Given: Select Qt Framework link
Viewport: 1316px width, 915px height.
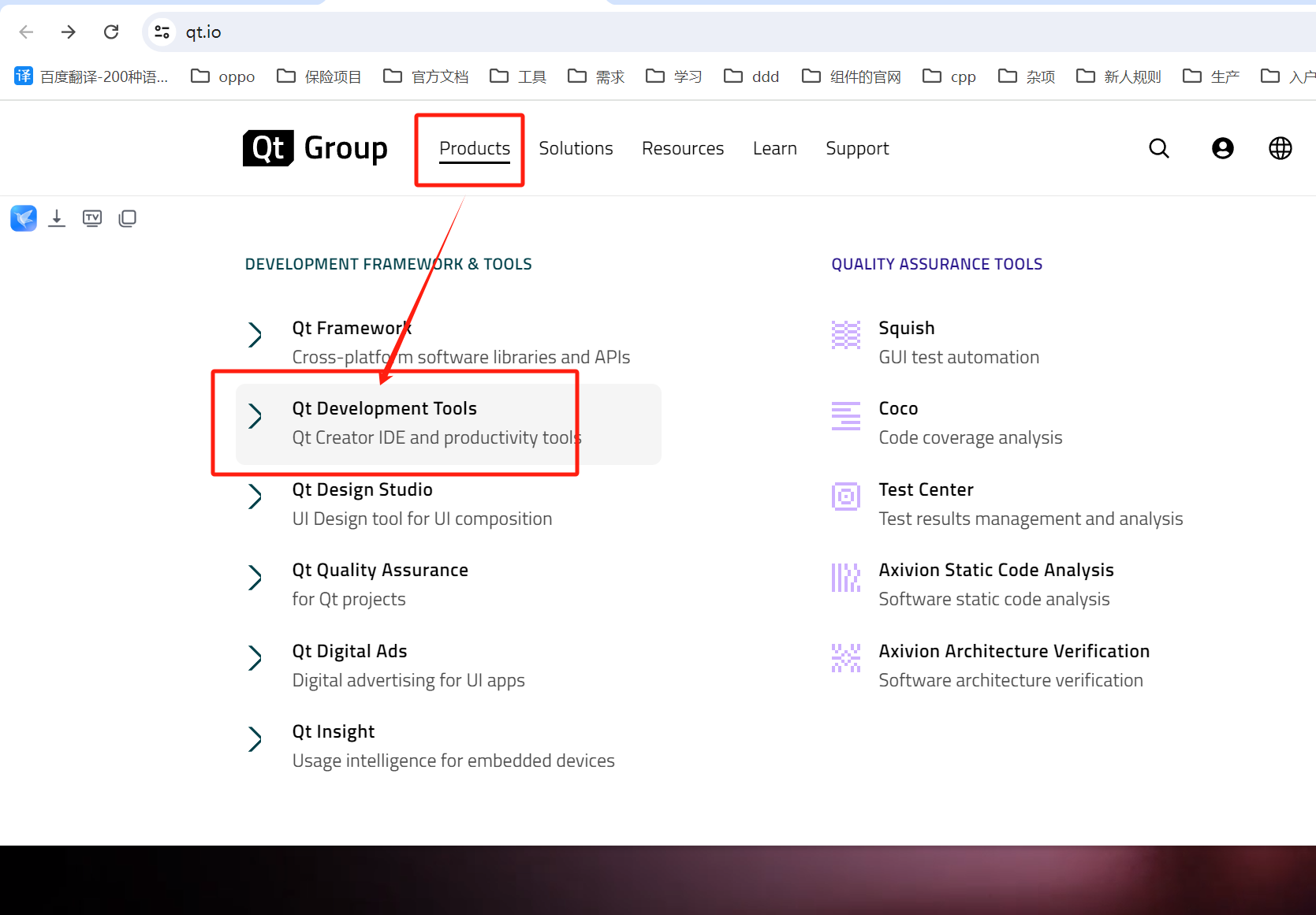Looking at the screenshot, I should point(352,328).
